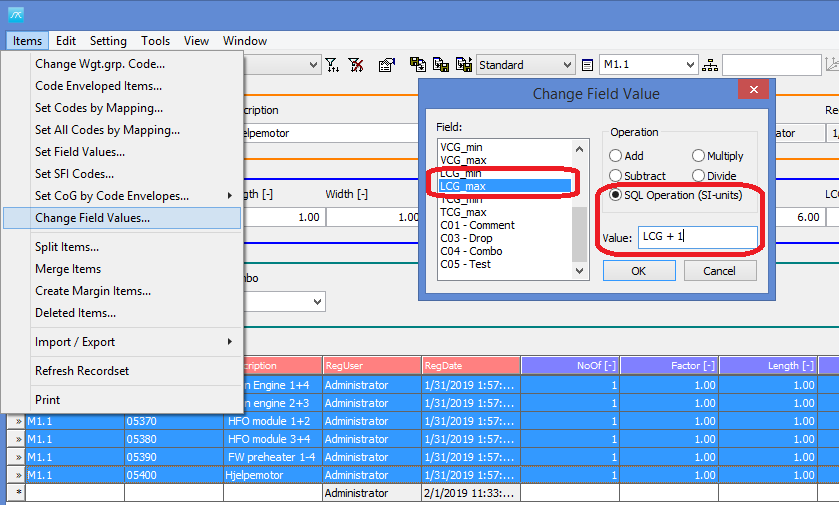Open the properties clipboard toolbar icon

pos(386,65)
